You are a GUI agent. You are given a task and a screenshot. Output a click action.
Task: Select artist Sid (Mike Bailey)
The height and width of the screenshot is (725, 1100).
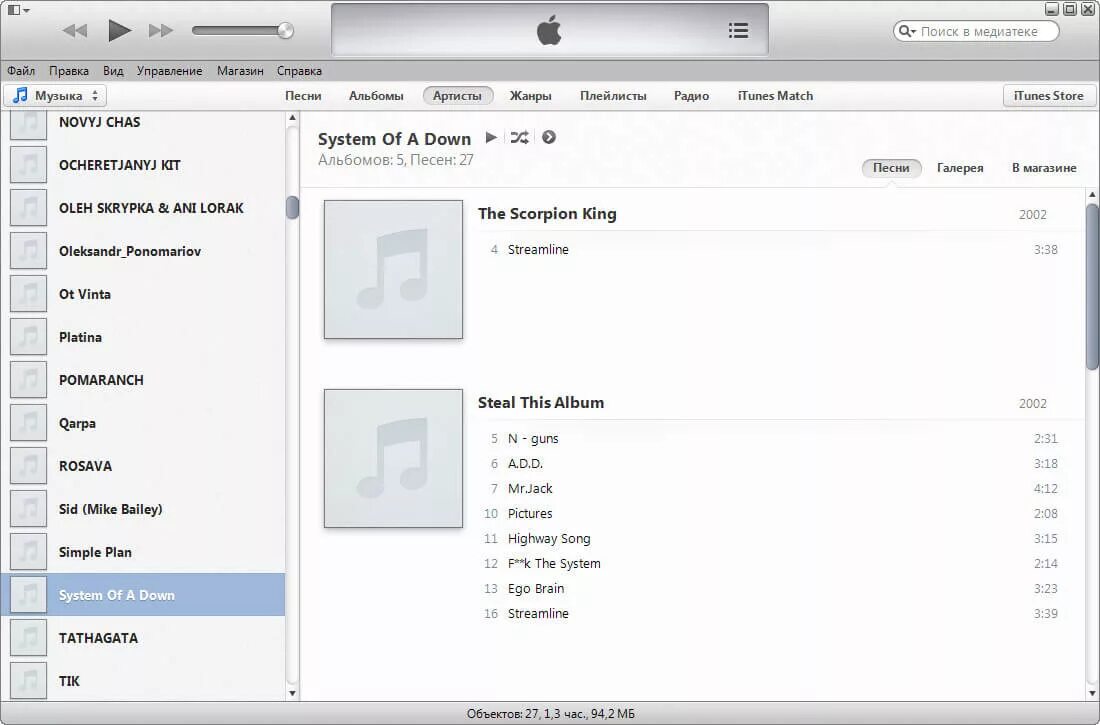(143, 509)
